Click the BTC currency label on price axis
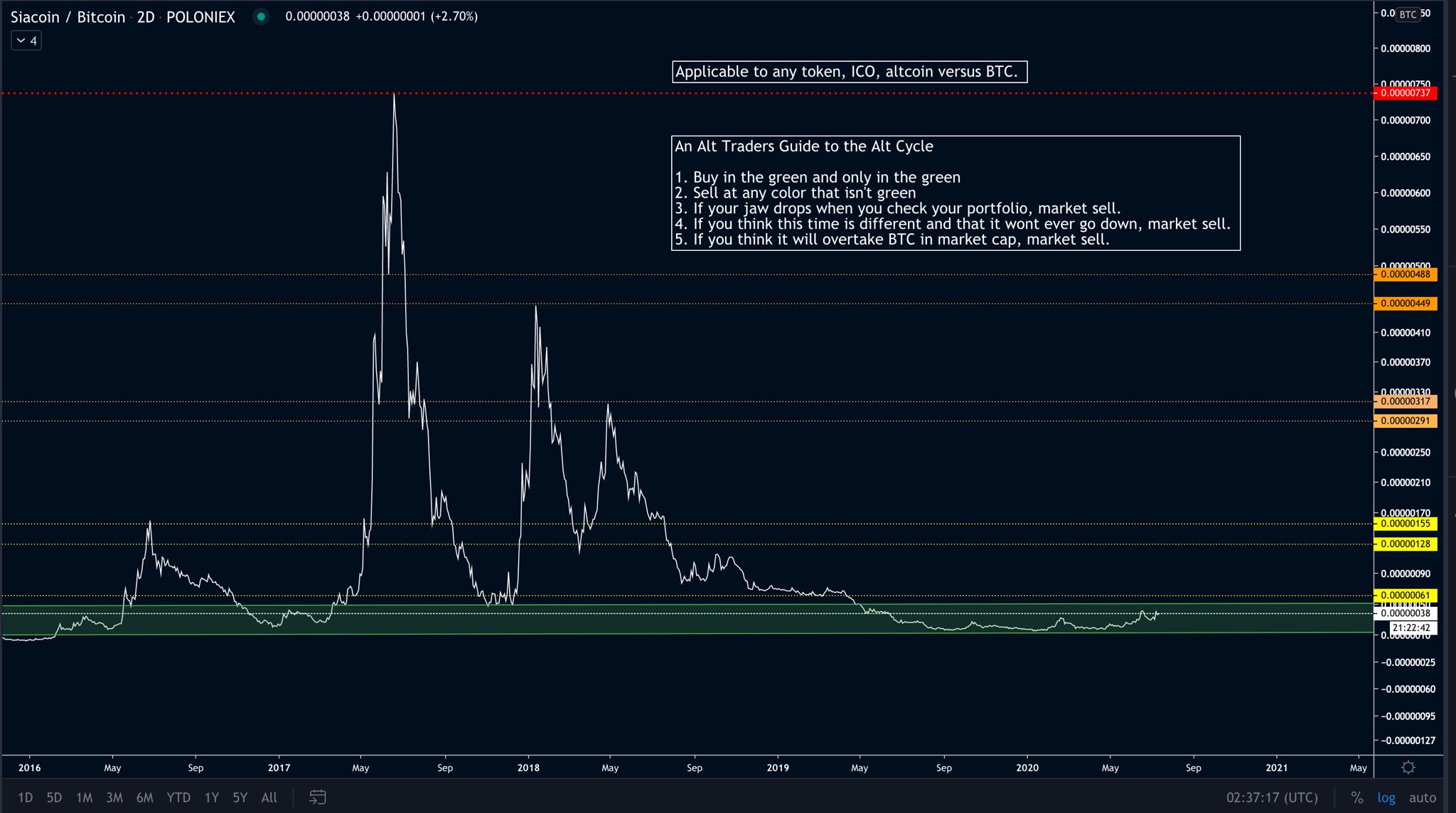Image resolution: width=1456 pixels, height=813 pixels. [1408, 14]
